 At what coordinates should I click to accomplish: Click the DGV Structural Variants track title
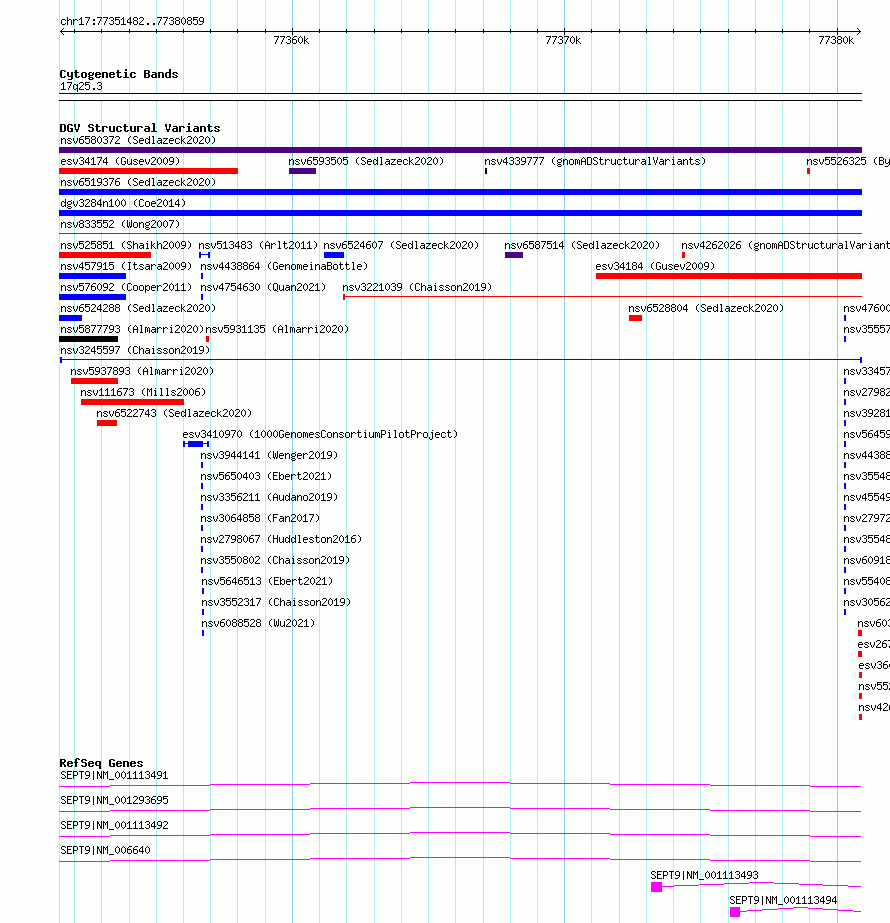[140, 128]
